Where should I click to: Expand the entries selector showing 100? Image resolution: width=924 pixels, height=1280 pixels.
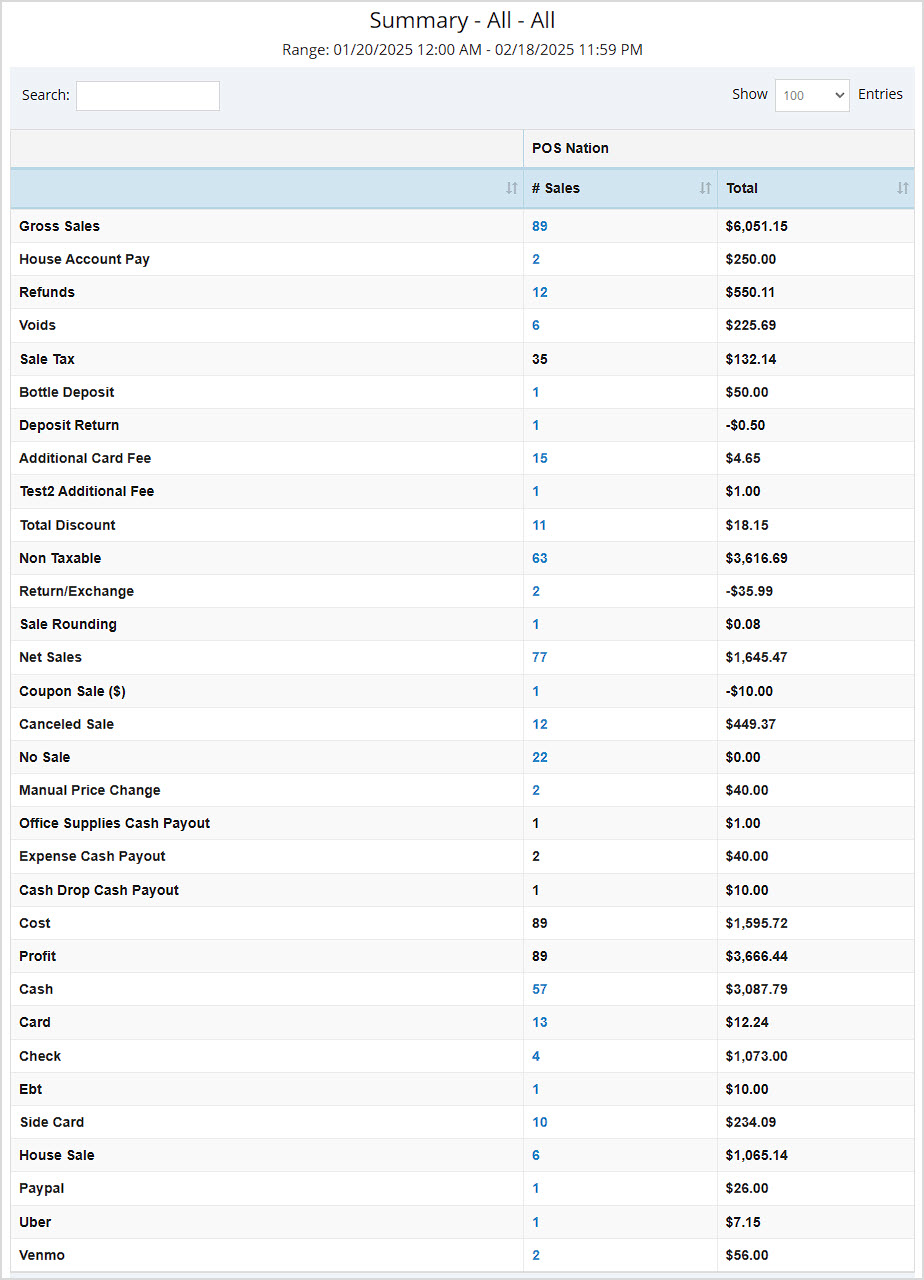pos(811,95)
